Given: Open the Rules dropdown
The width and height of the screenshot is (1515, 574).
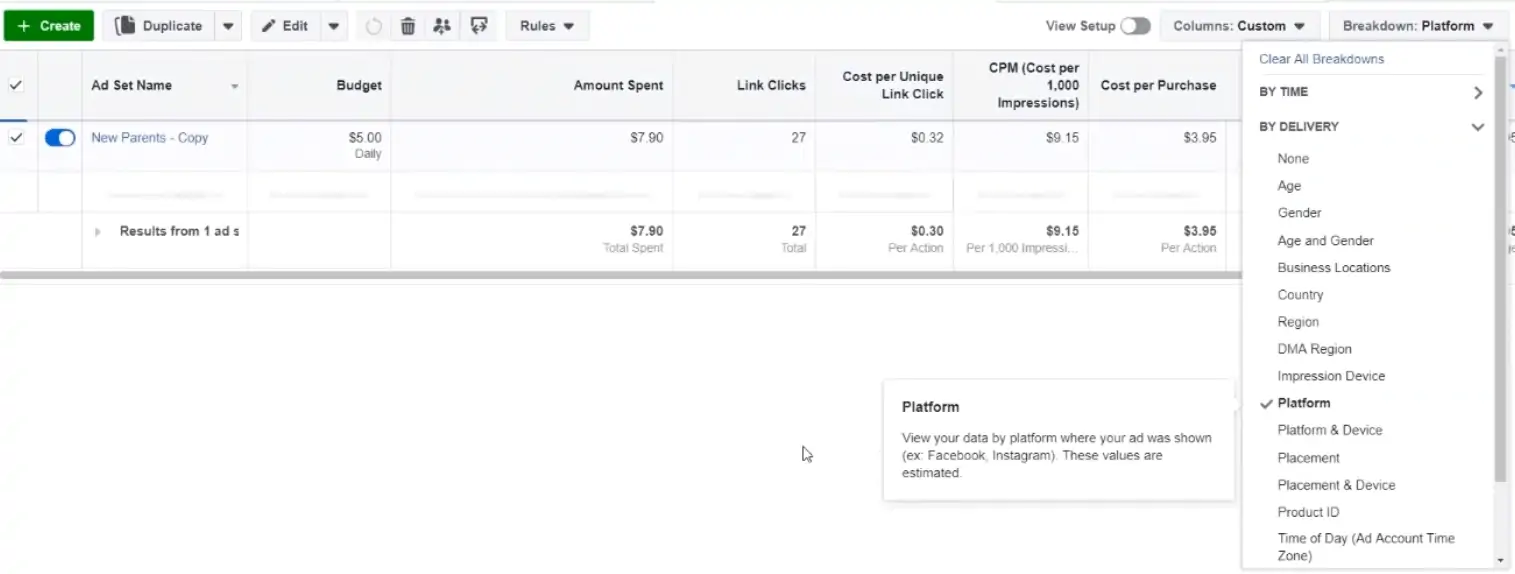Looking at the screenshot, I should [x=547, y=26].
